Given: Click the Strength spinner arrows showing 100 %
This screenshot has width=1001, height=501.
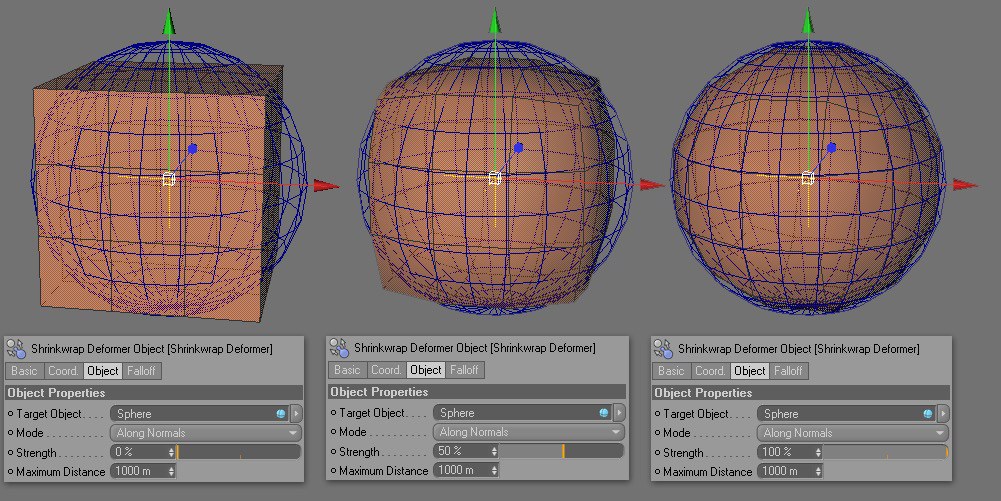Looking at the screenshot, I should [820, 453].
